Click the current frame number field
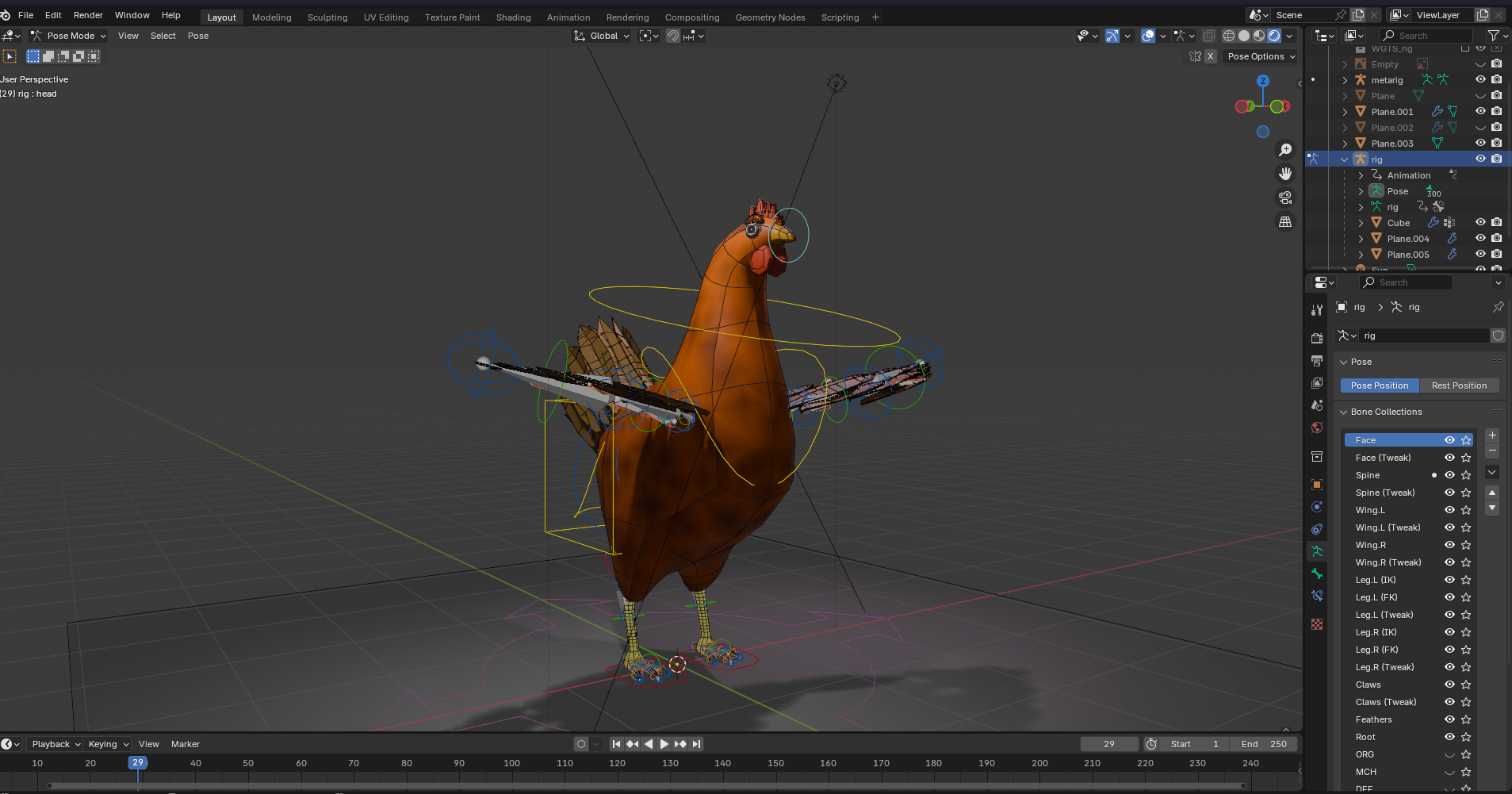The width and height of the screenshot is (1512, 794). click(x=1109, y=744)
